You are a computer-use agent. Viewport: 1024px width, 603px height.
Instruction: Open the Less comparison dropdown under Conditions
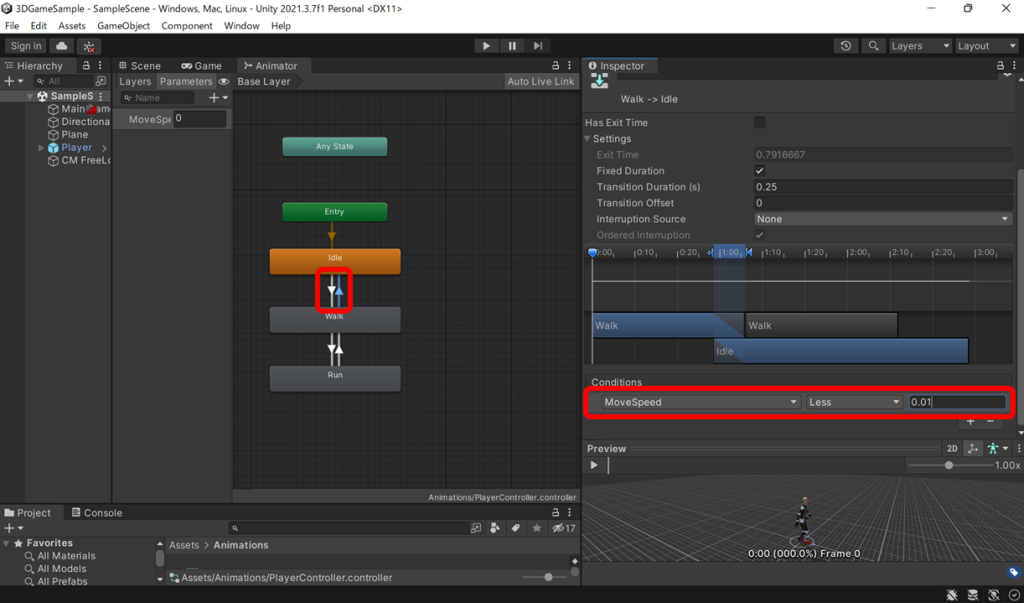point(855,401)
